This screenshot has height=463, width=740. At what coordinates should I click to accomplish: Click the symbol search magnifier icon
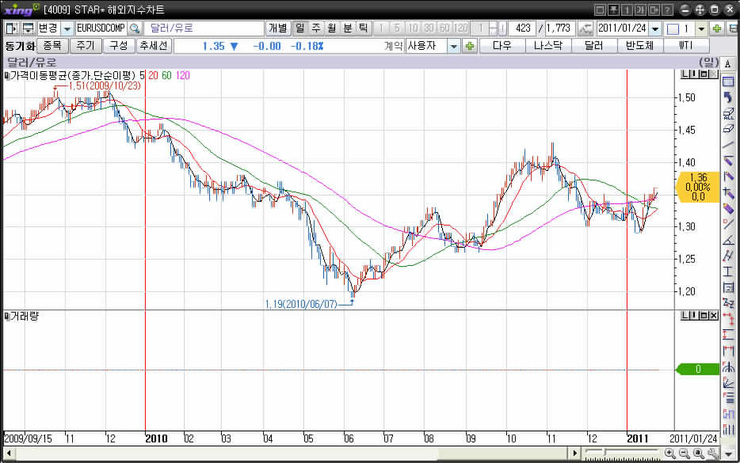pos(135,28)
